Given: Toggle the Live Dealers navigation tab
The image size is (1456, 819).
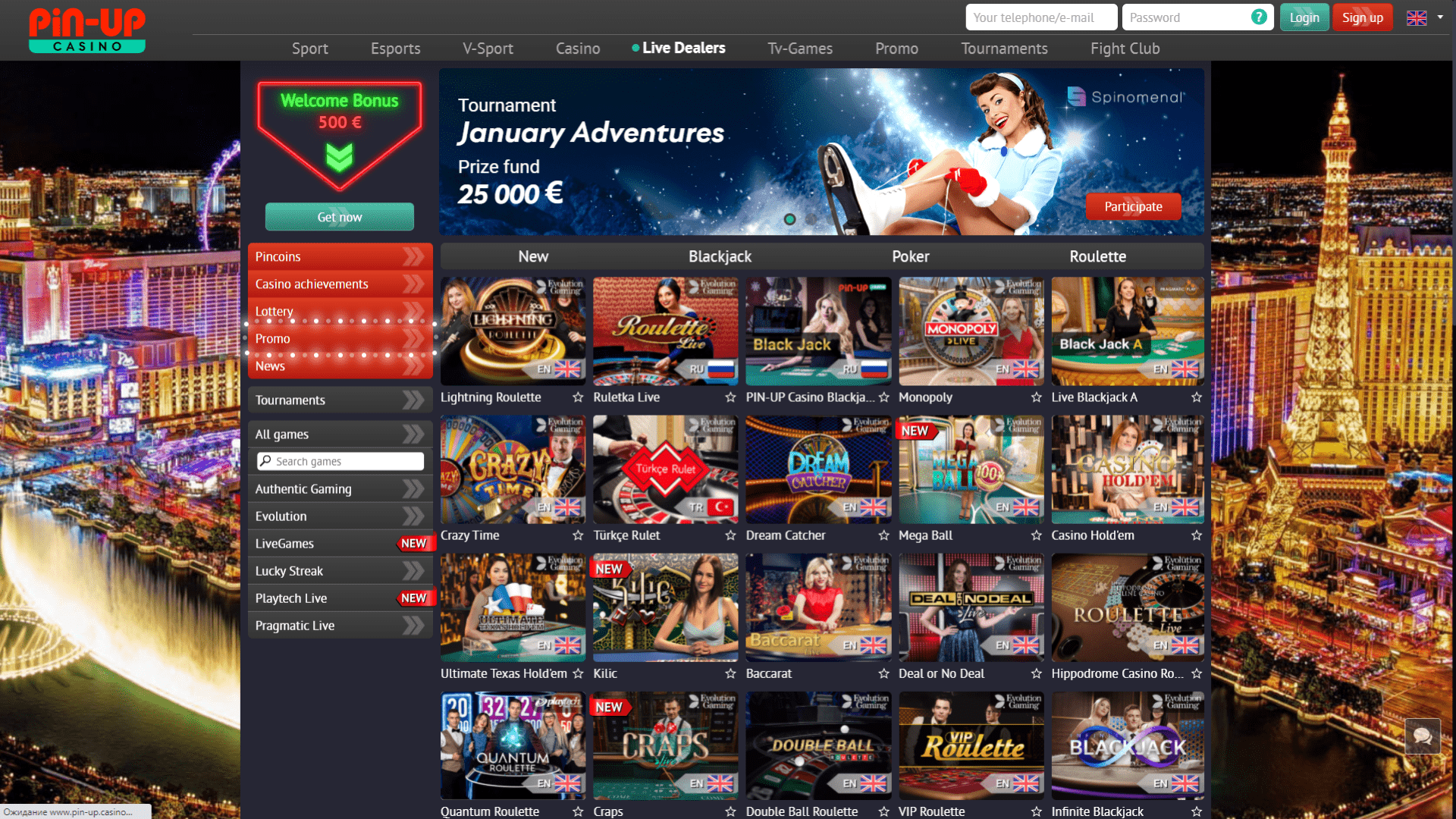Looking at the screenshot, I should tap(683, 47).
